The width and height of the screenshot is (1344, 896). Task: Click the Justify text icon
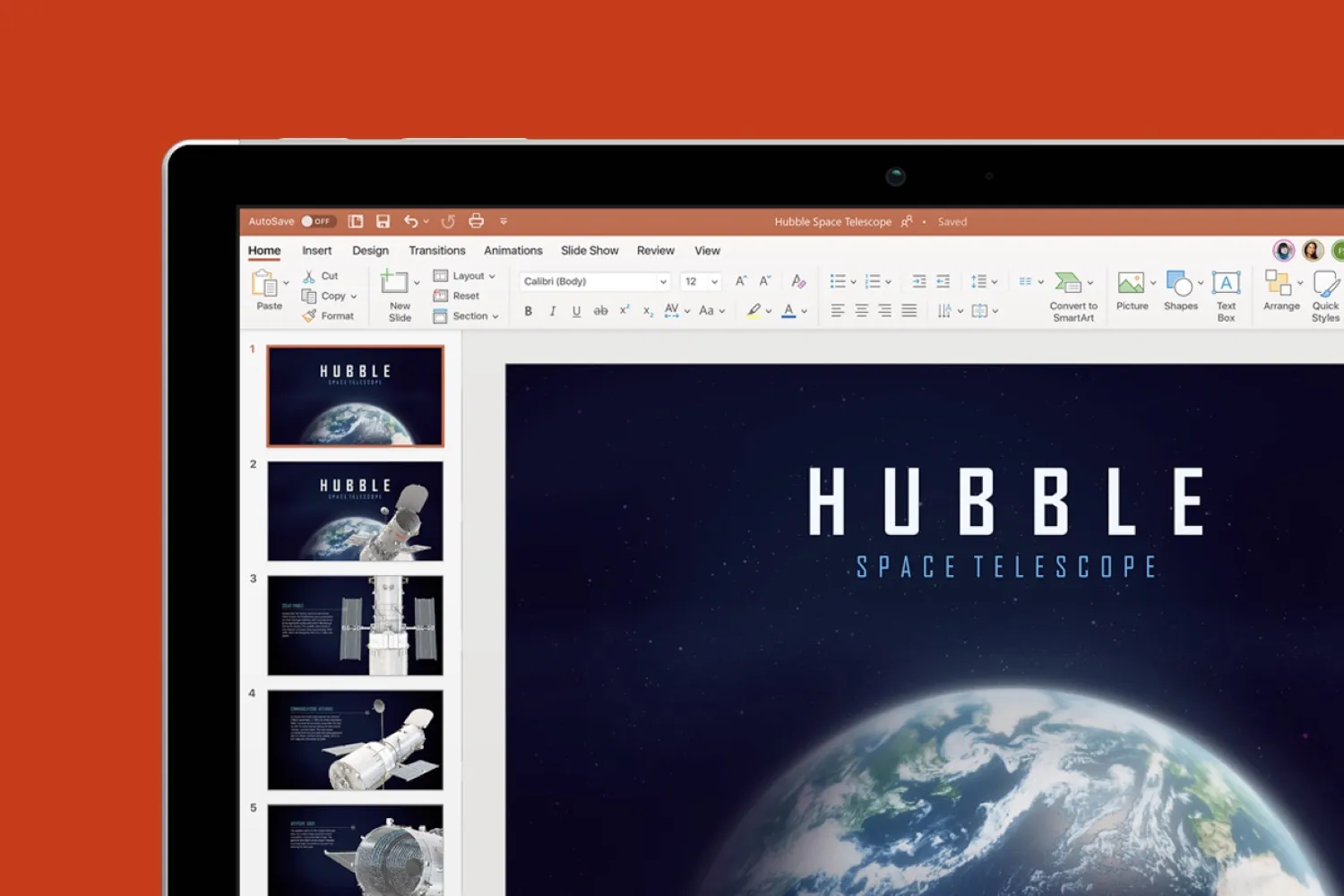(x=909, y=311)
